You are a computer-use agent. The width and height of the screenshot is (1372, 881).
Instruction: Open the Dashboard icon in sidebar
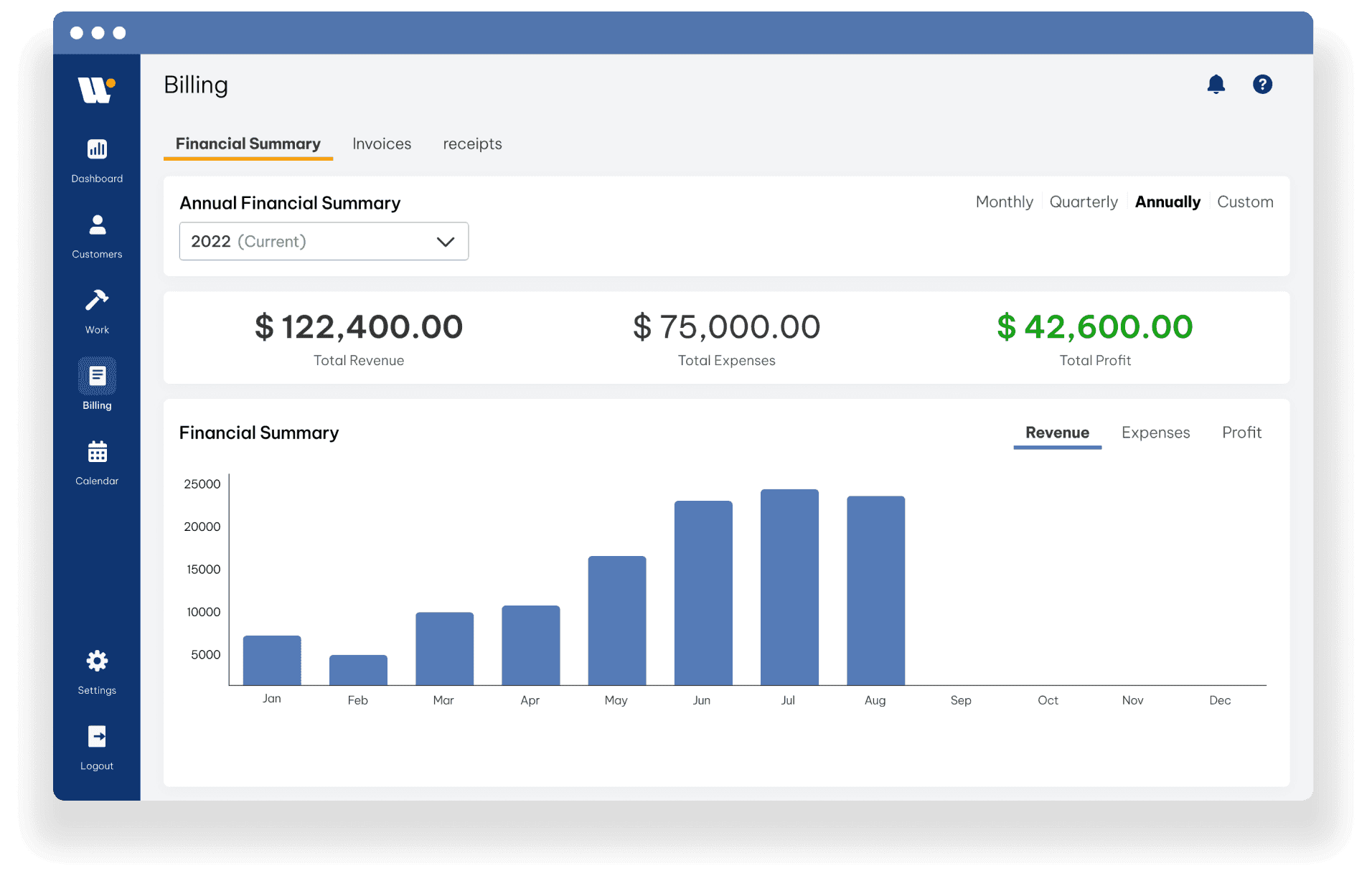pyautogui.click(x=97, y=149)
